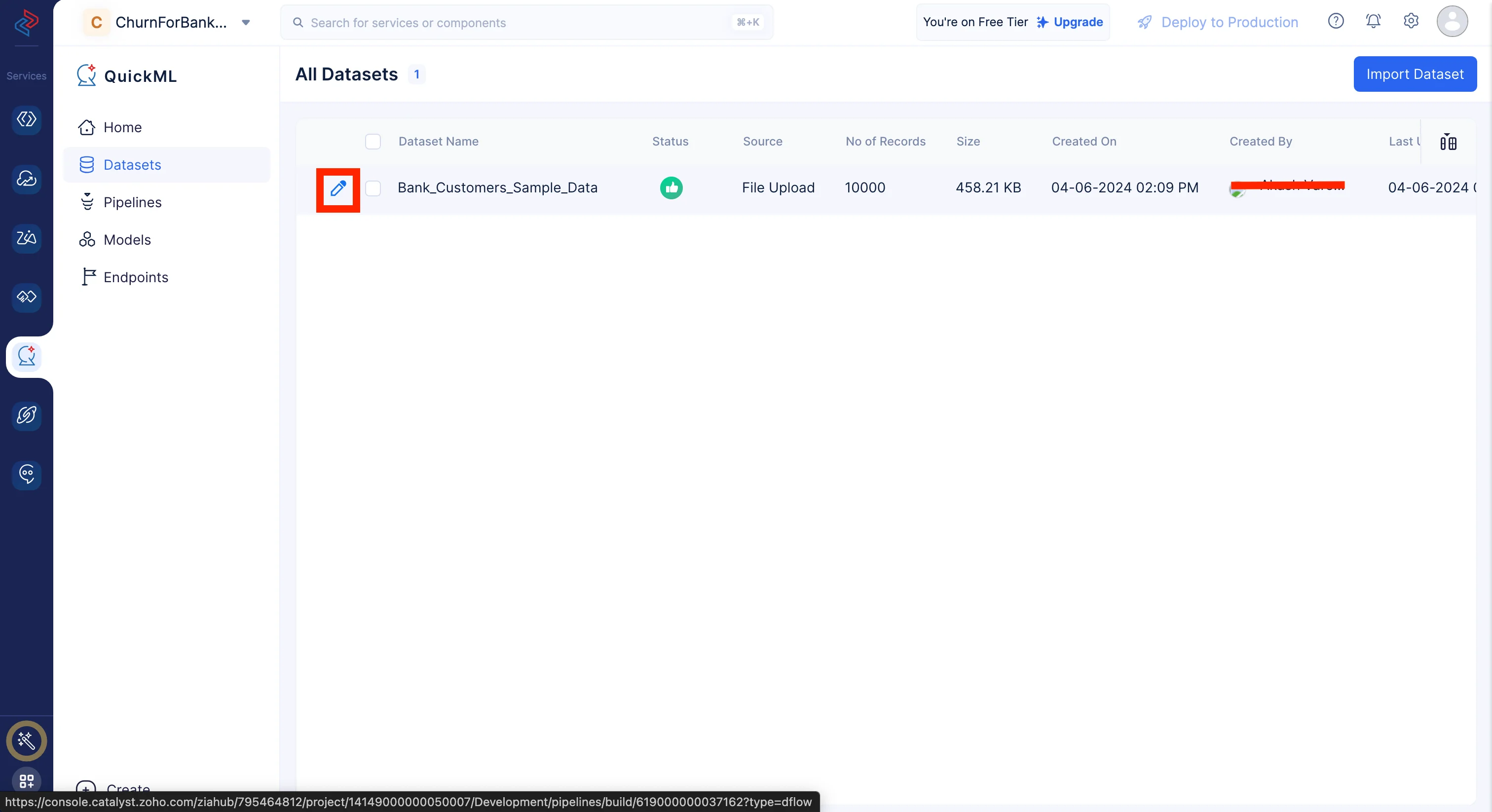Toggle the select-all datasets header checkbox
This screenshot has width=1492, height=812.
[x=373, y=142]
